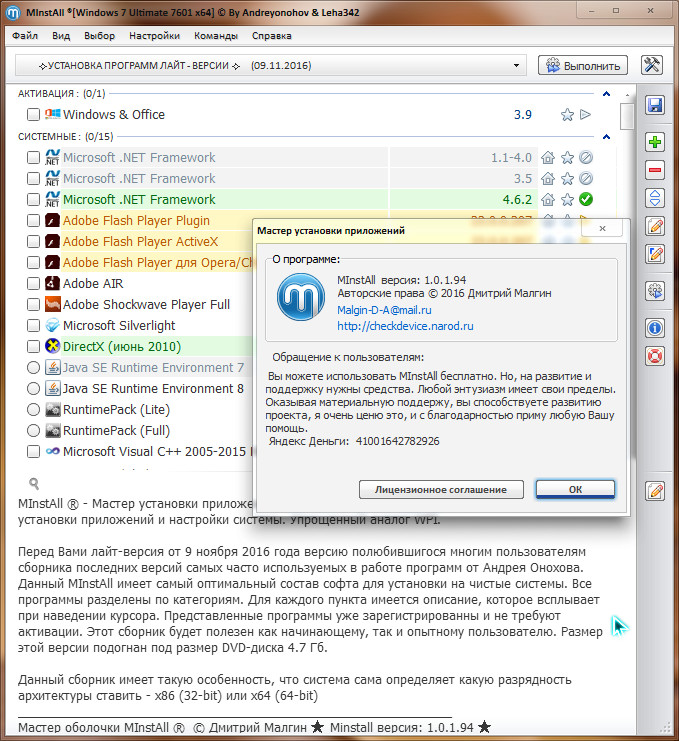Click the blue-page edit icon in sidebar
The image size is (679, 741).
click(x=655, y=254)
